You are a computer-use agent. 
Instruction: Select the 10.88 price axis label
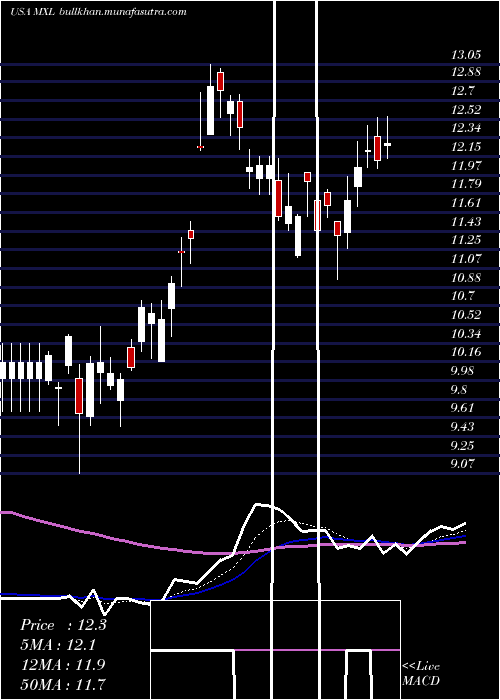tap(466, 278)
